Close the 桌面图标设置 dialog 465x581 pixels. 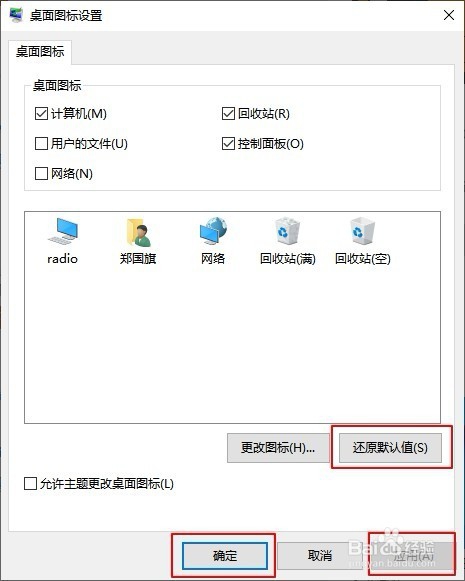449,15
